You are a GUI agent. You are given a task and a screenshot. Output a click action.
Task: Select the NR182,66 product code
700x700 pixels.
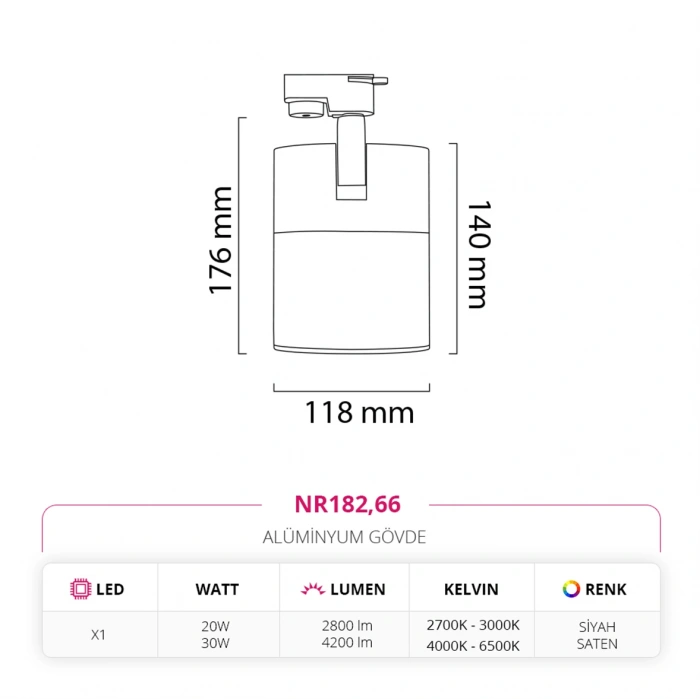tap(347, 504)
